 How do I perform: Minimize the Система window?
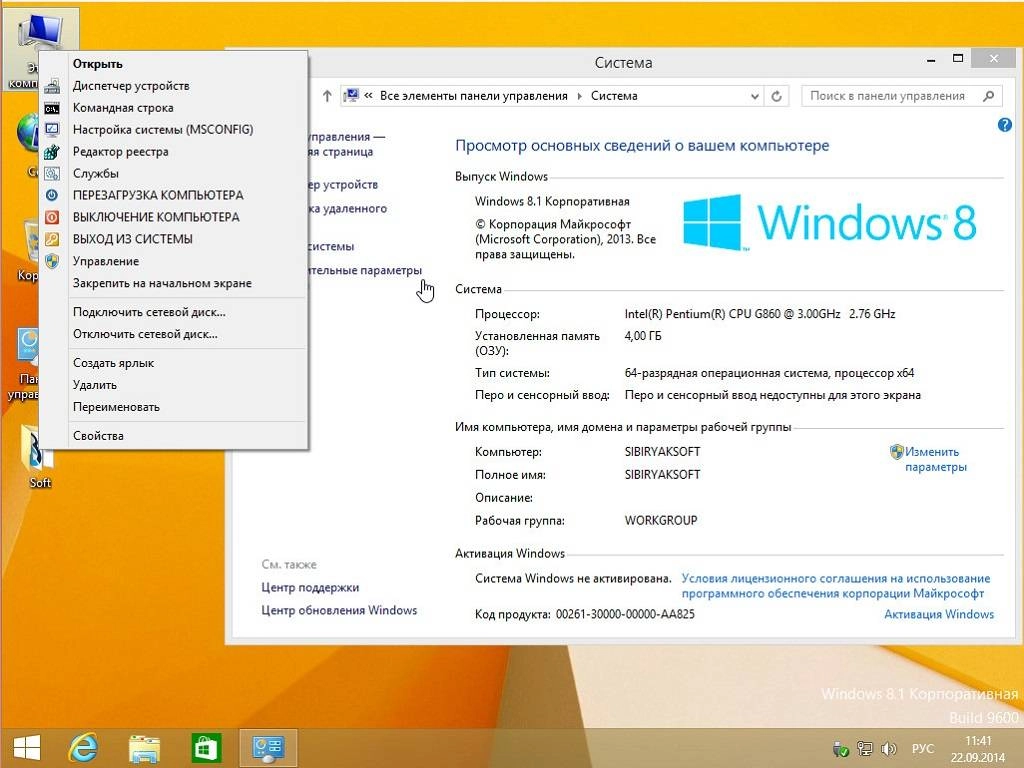(931, 59)
